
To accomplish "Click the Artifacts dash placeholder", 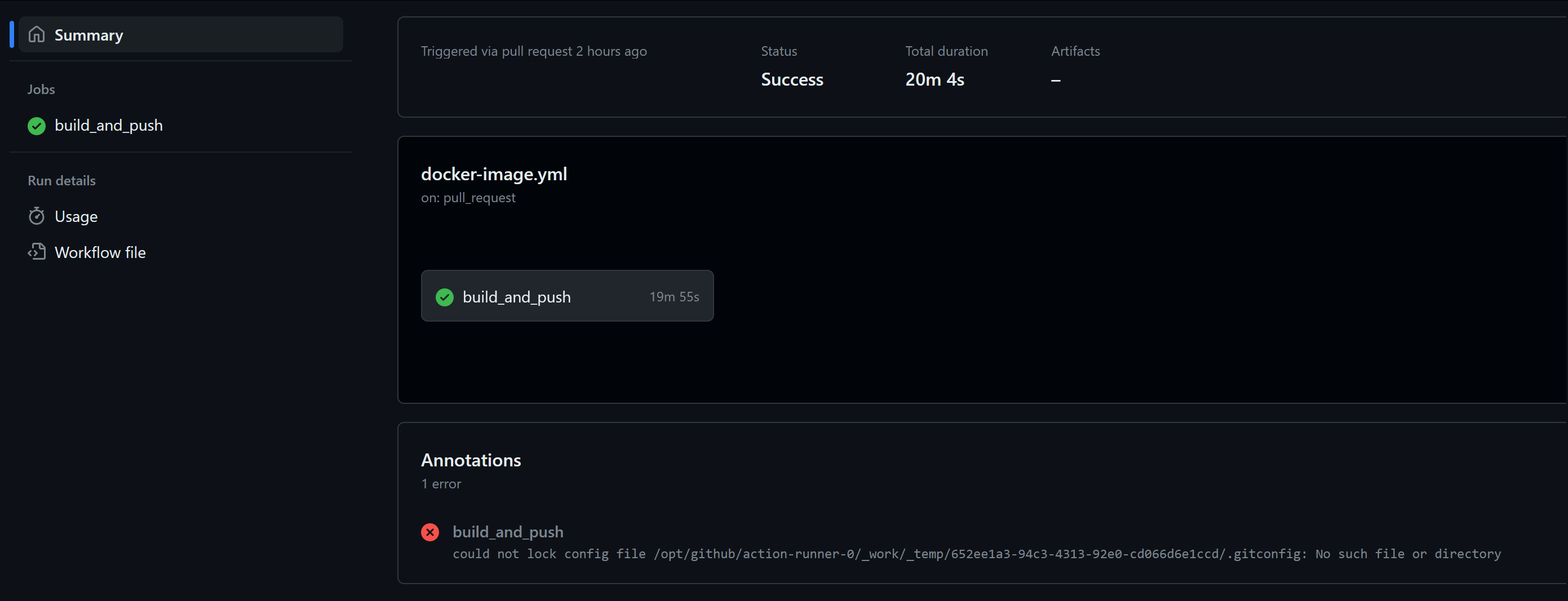I will 1056,79.
